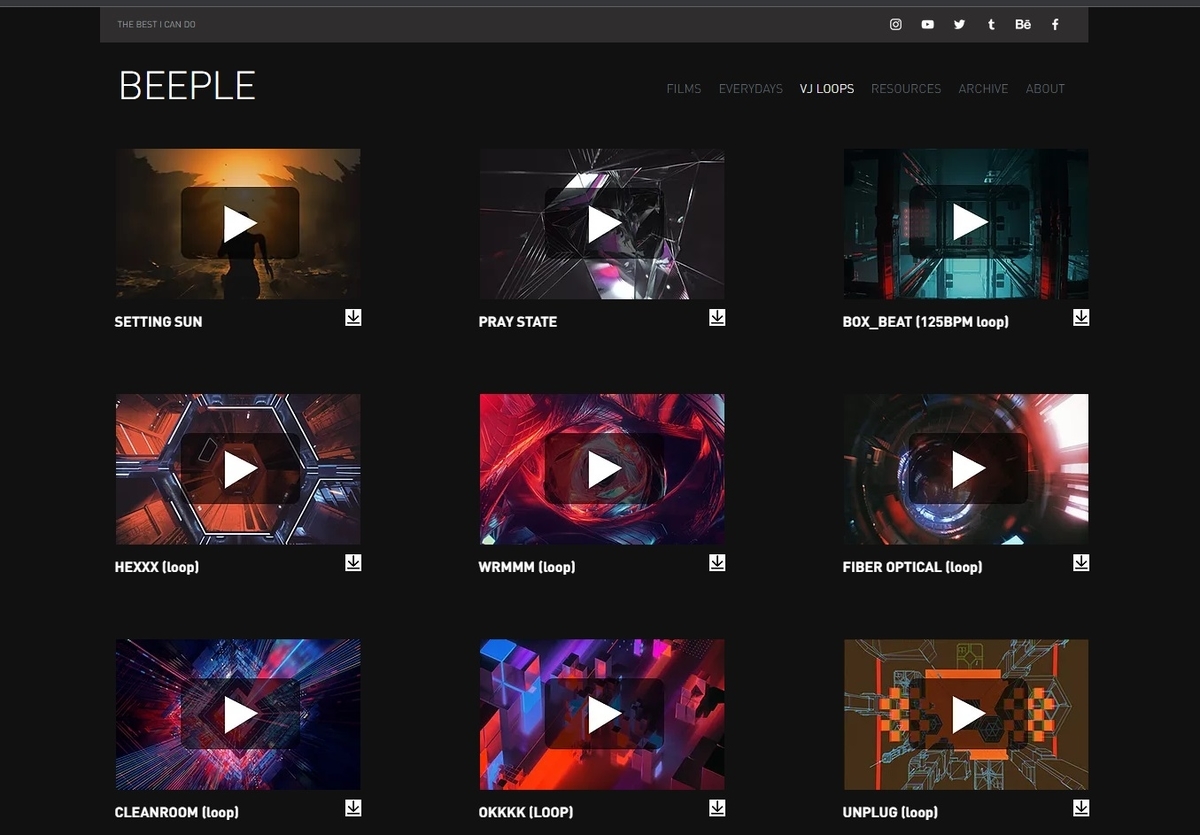Play the BOX_BEAT video

968,223
